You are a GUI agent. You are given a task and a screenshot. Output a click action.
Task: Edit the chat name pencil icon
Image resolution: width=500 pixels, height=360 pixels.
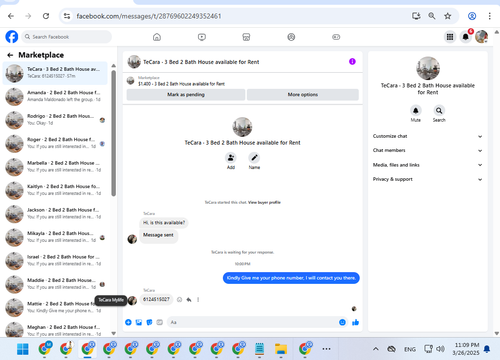[254, 158]
